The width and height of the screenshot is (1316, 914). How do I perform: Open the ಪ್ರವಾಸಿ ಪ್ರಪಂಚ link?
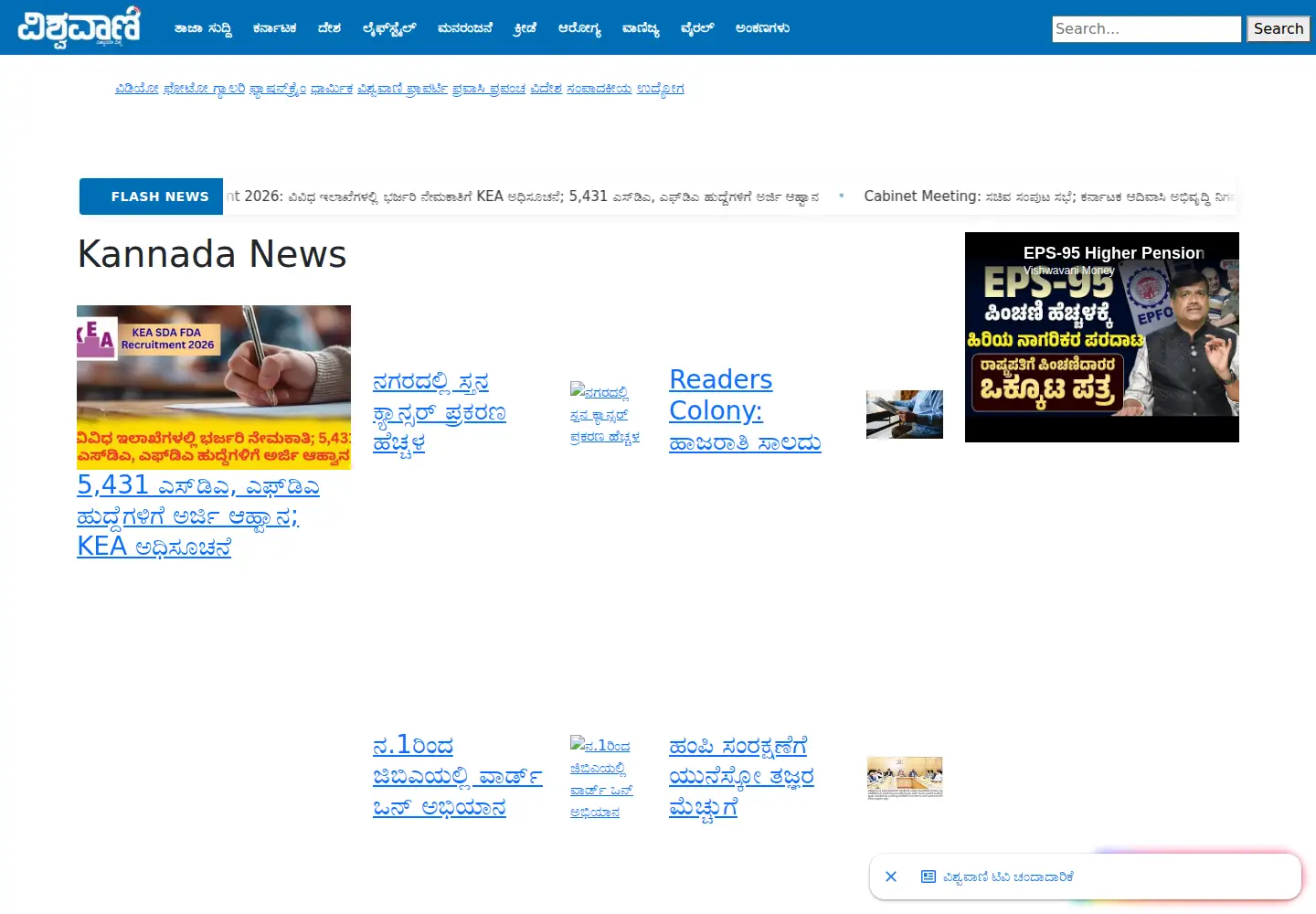[x=489, y=89]
